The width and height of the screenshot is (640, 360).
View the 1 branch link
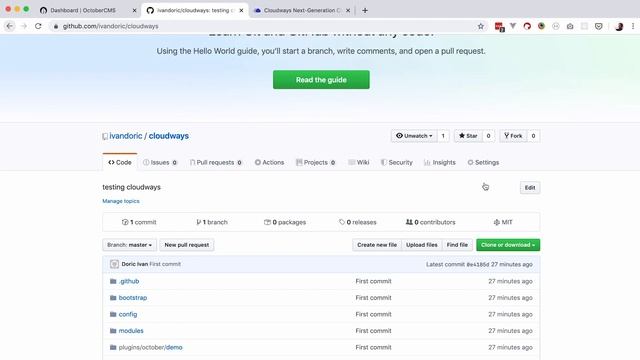(212, 222)
